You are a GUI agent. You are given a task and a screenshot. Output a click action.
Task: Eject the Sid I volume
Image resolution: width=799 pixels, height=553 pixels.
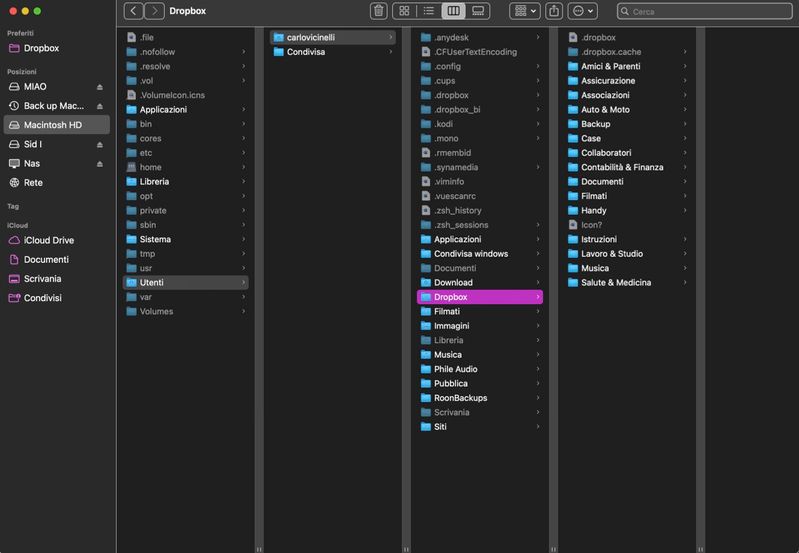[x=100, y=145]
